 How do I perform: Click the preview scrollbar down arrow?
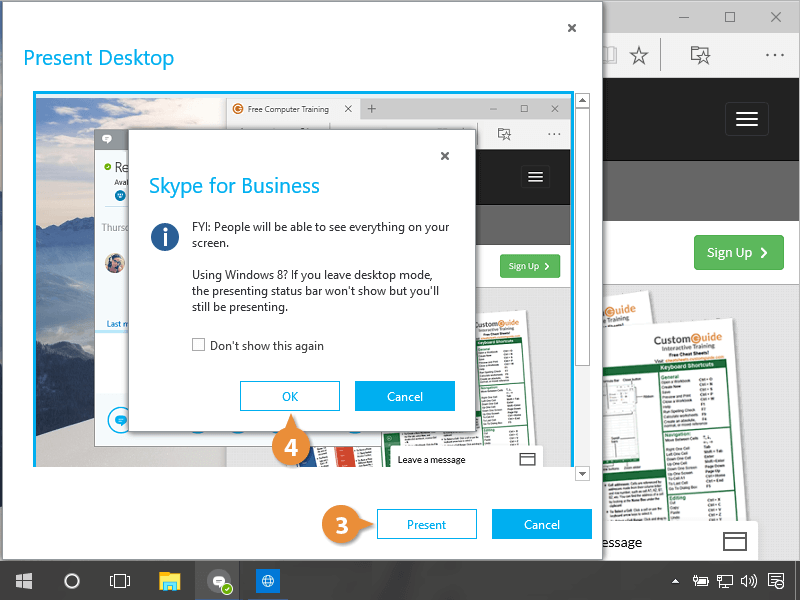click(x=582, y=473)
